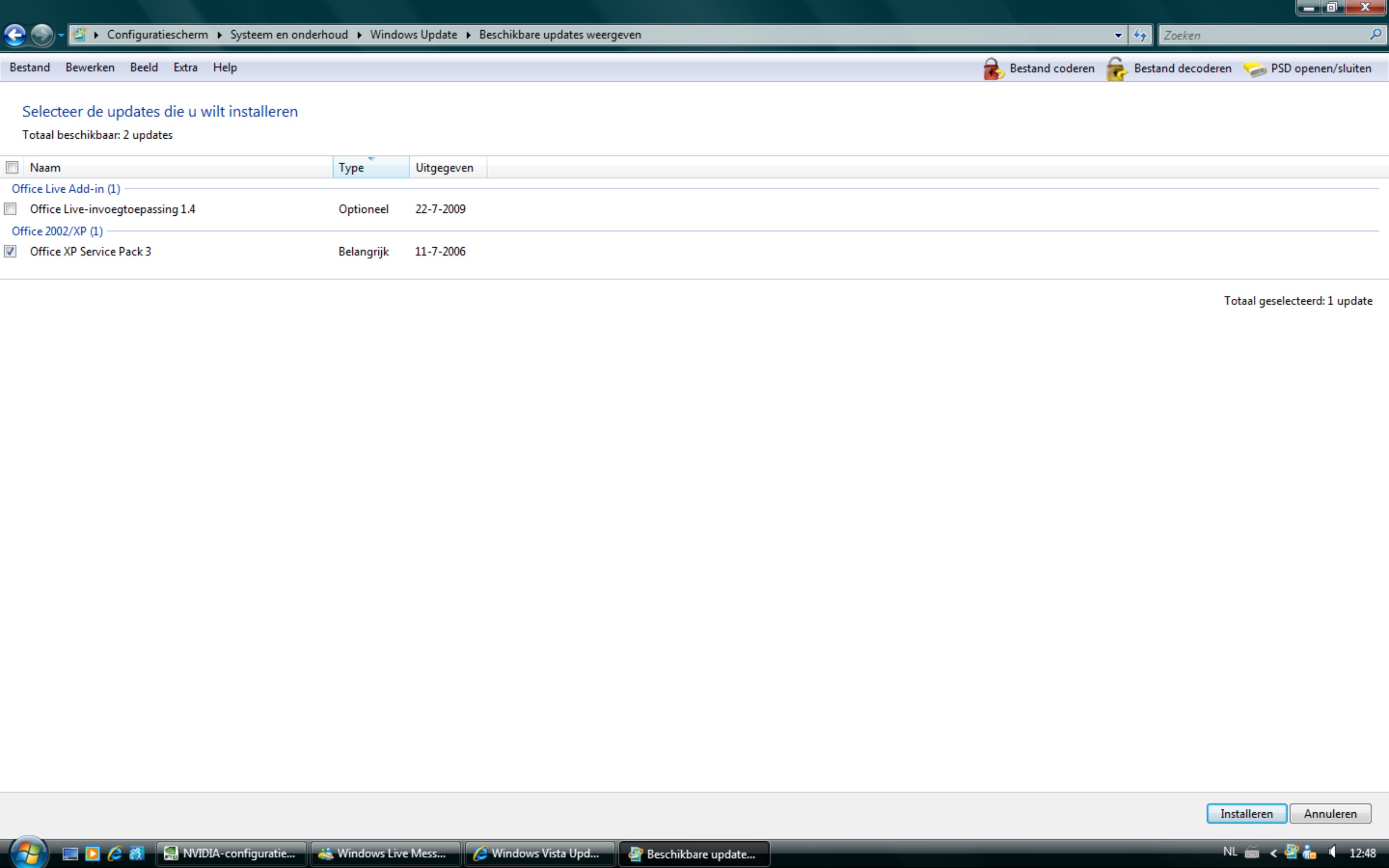
Task: Collapse the Office Live Add-in (1) group
Action: 66,188
